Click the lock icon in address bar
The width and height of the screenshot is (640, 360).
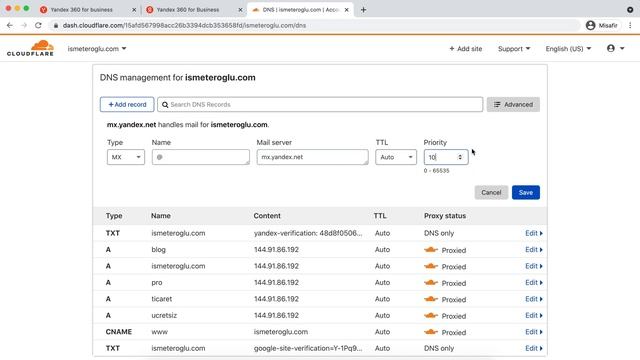pos(56,25)
